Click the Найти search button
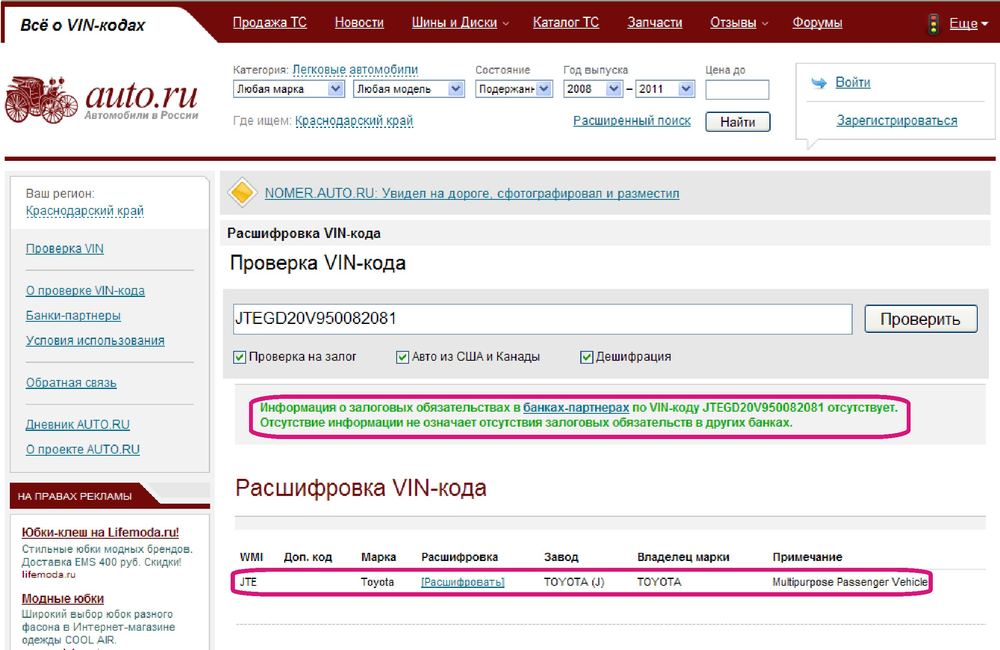 click(738, 122)
